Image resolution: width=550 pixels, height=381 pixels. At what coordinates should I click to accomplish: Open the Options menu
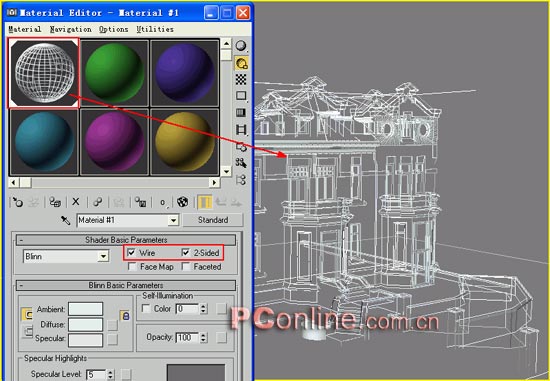tap(113, 29)
